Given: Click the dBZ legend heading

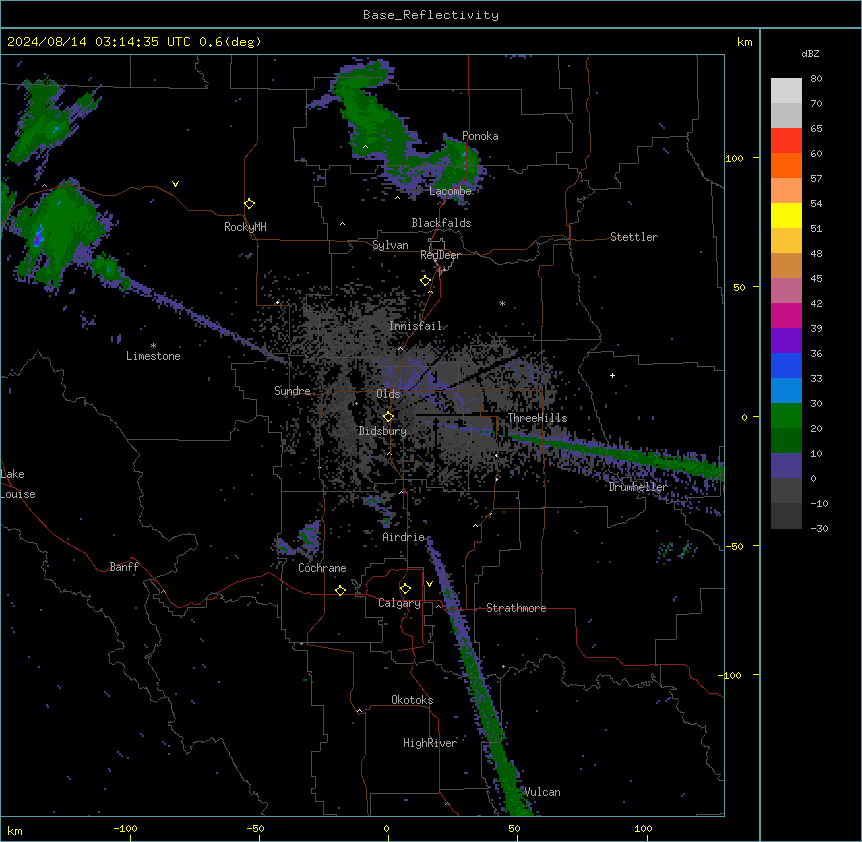Looking at the screenshot, I should pos(810,54).
